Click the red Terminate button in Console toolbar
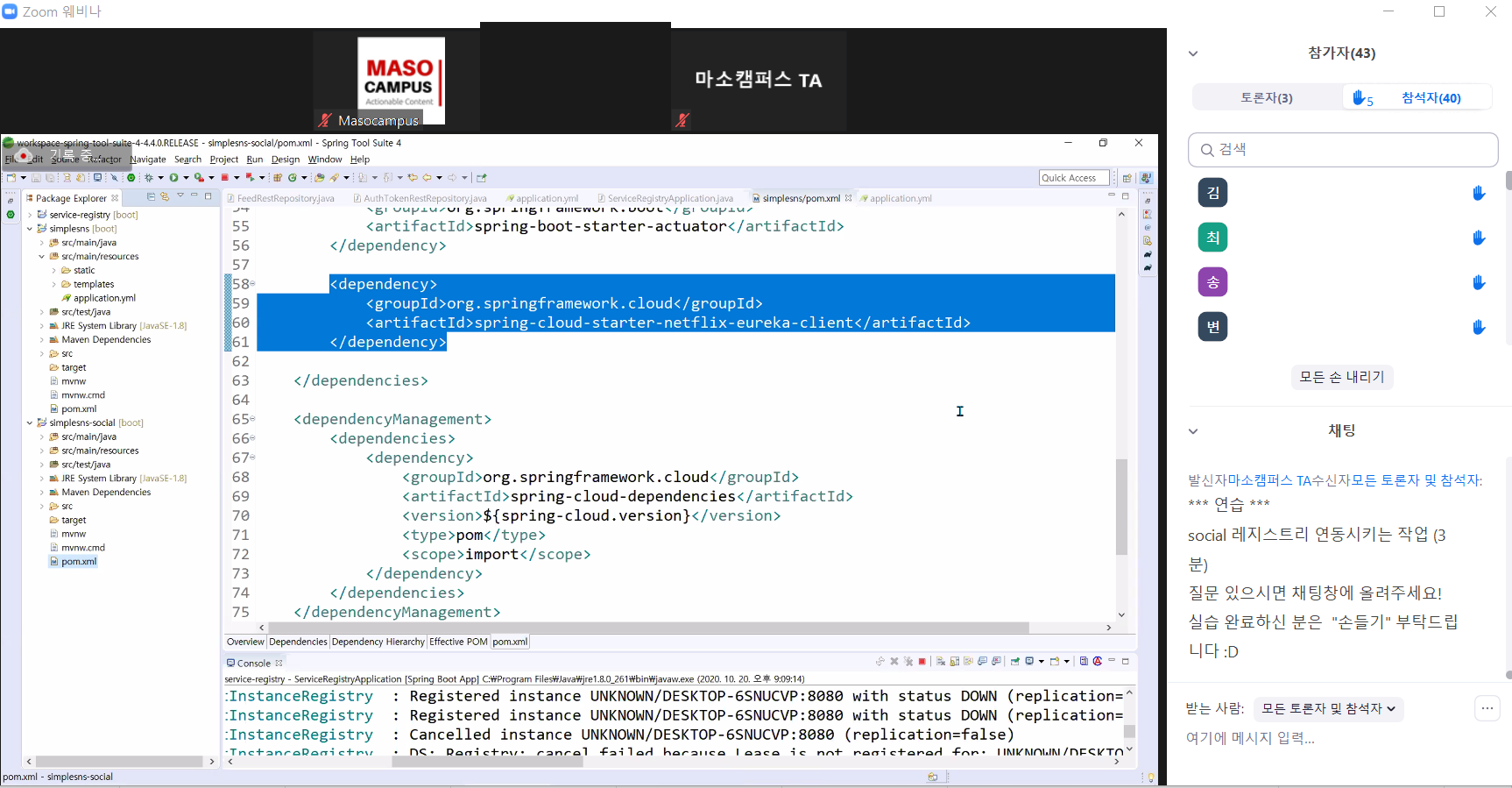This screenshot has height=788, width=1512. click(922, 662)
